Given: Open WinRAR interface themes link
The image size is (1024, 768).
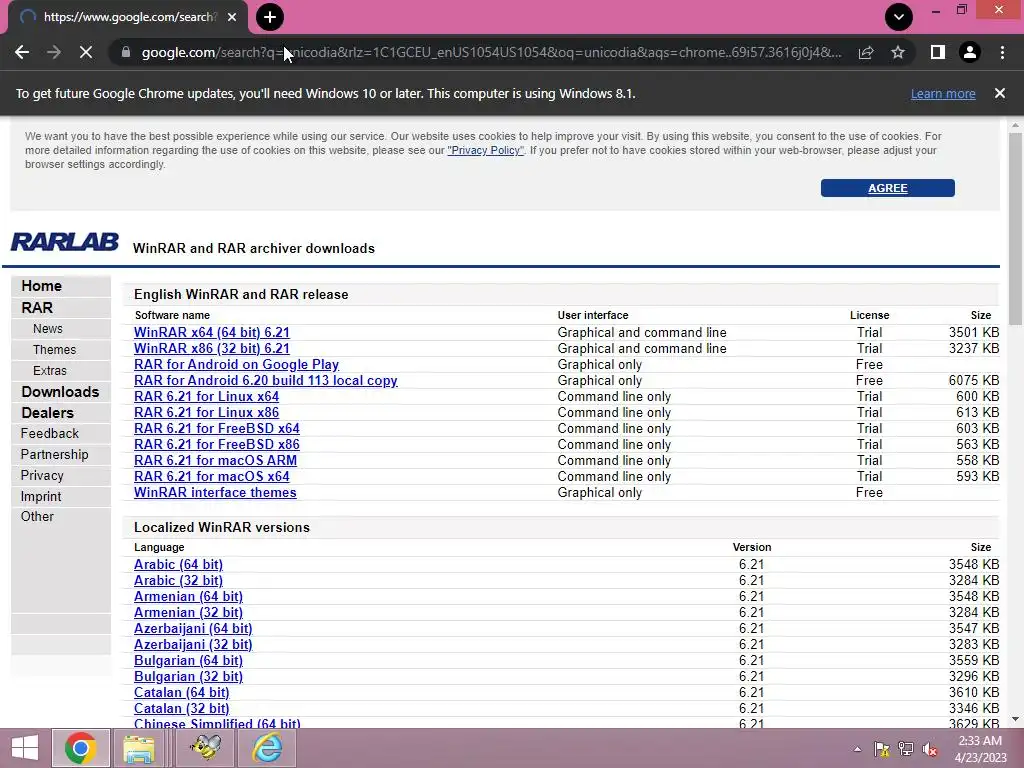Looking at the screenshot, I should point(215,492).
